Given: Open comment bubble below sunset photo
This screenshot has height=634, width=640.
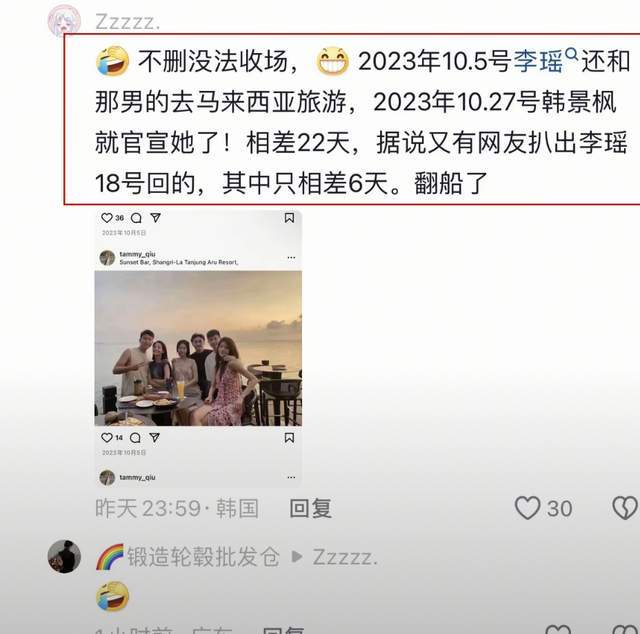Looking at the screenshot, I should tap(135, 438).
